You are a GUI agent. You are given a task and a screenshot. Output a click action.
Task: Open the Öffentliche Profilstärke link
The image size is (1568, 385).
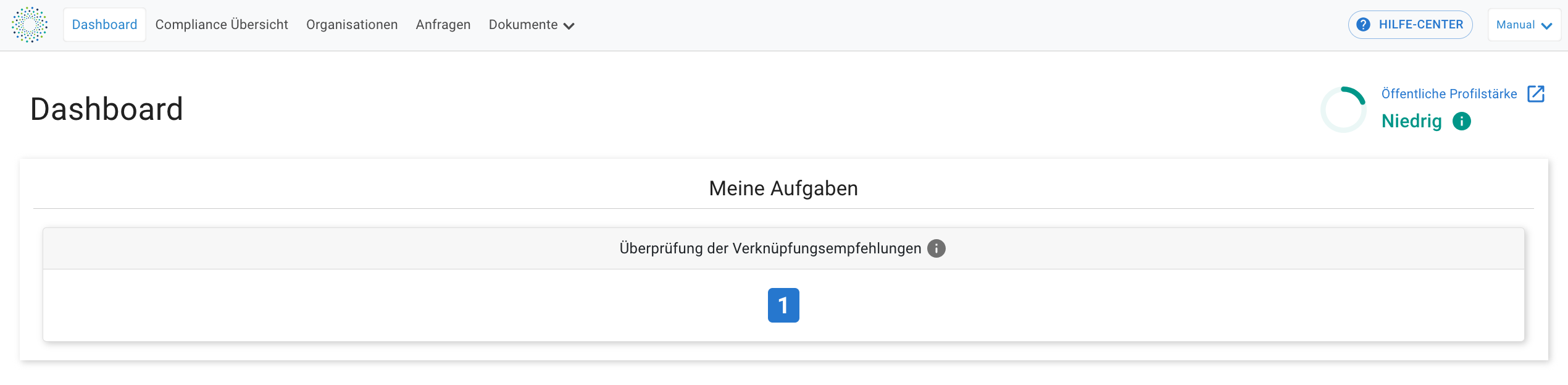(1449, 94)
